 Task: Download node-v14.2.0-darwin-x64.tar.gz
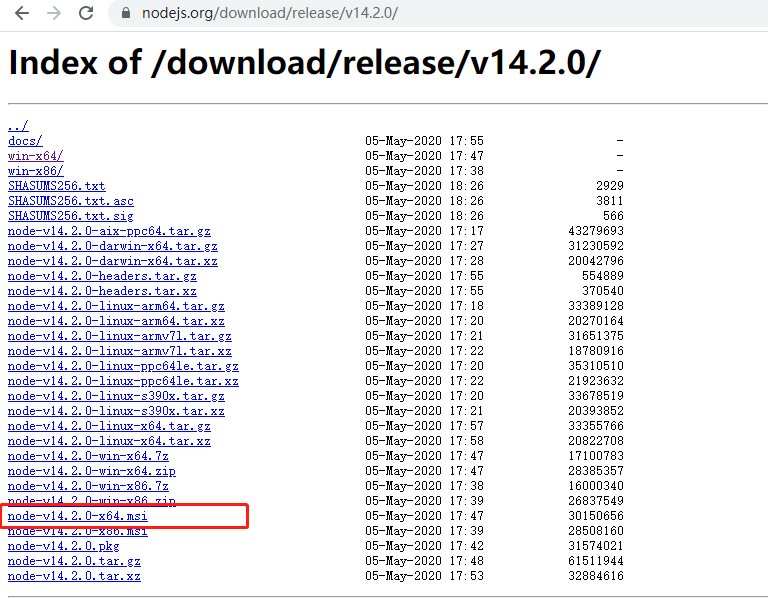(113, 246)
